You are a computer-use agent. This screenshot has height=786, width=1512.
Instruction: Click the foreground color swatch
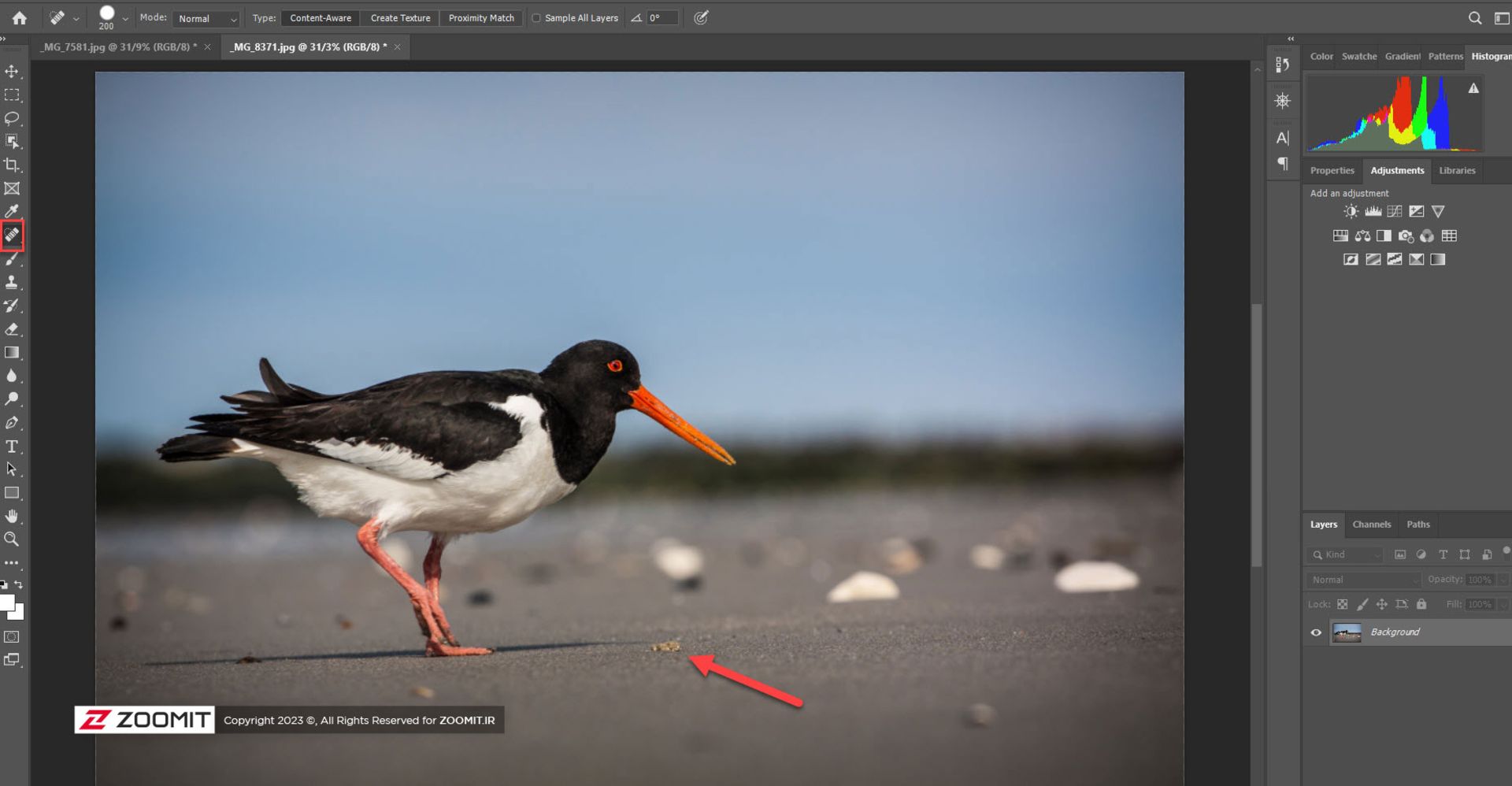7,603
